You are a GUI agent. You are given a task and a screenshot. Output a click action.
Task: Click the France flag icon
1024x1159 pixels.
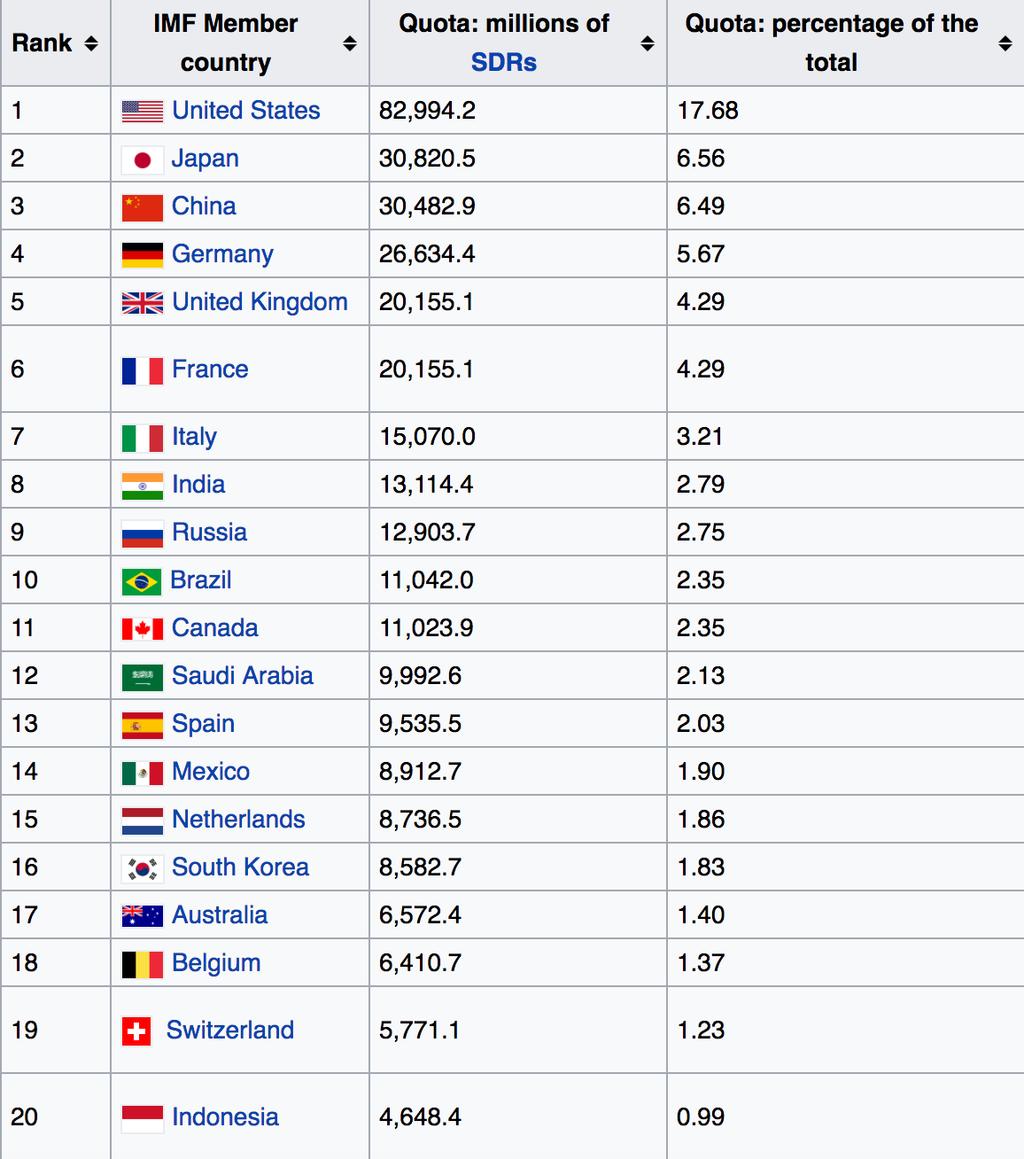tap(142, 370)
